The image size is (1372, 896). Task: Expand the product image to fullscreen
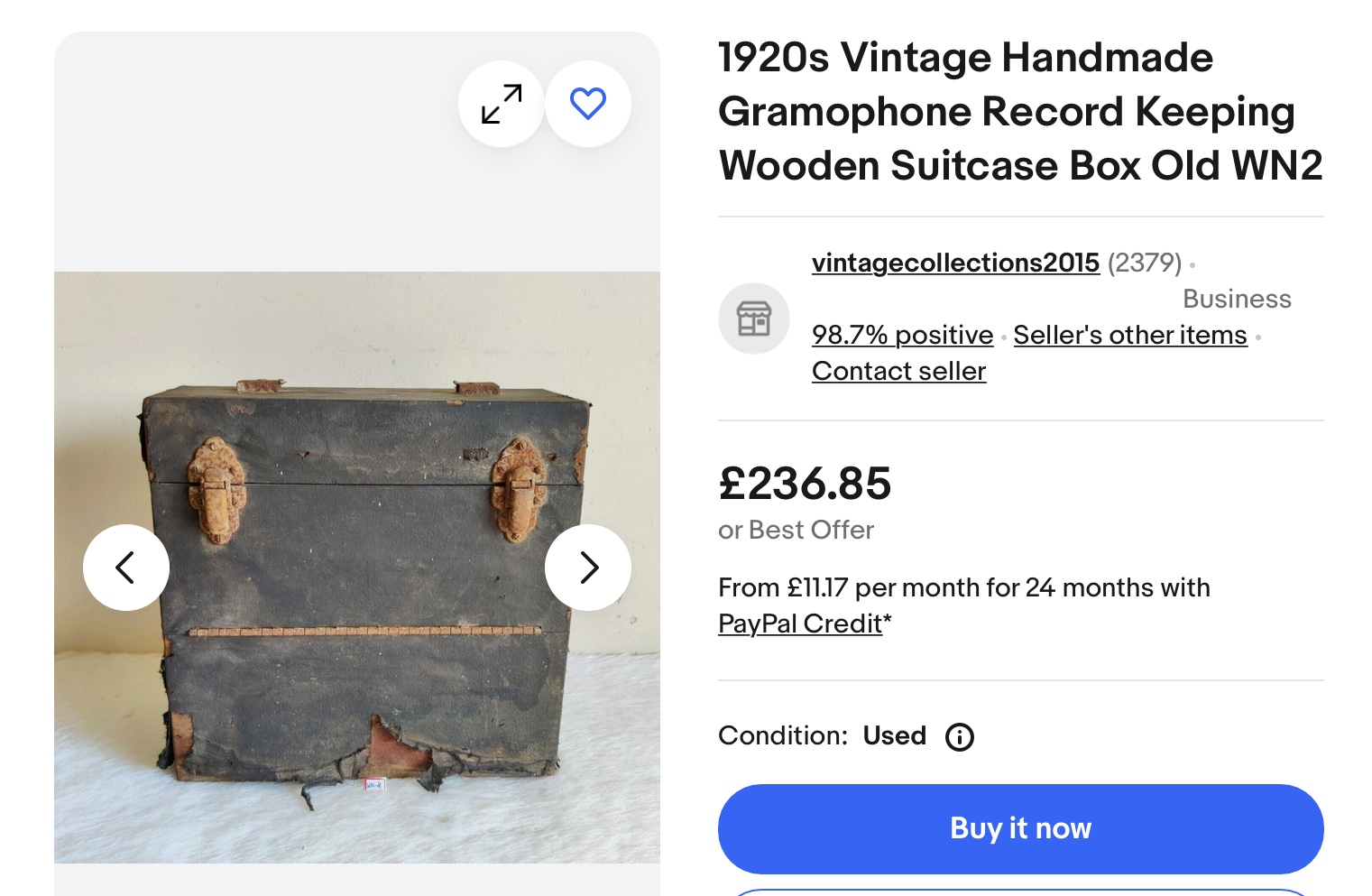tap(502, 104)
